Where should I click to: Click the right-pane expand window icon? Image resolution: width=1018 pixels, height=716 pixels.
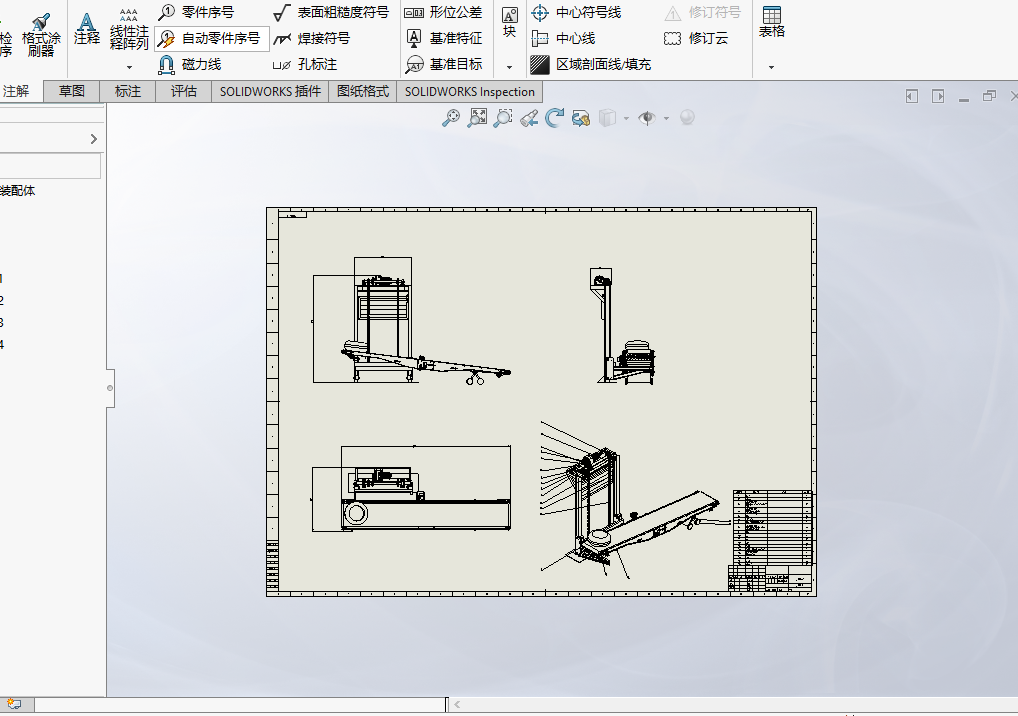(x=937, y=96)
